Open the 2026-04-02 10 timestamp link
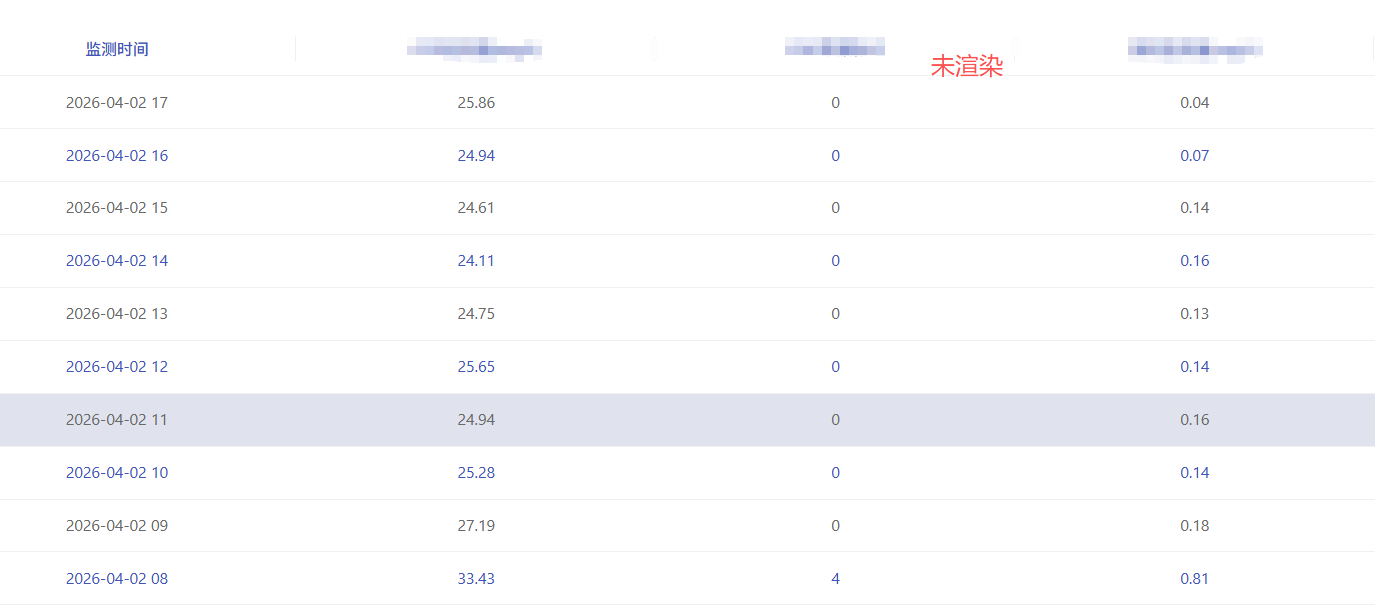1375x611 pixels. click(x=117, y=473)
